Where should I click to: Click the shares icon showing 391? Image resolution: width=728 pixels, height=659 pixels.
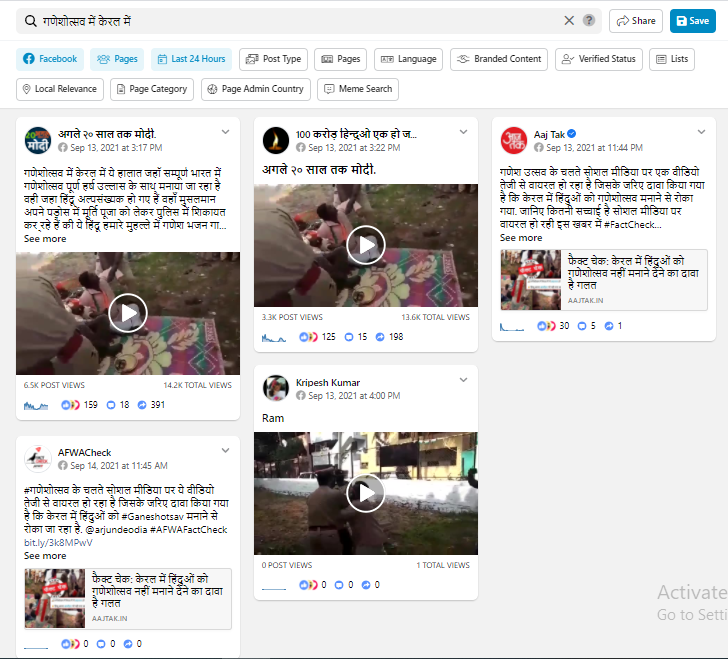[142, 405]
